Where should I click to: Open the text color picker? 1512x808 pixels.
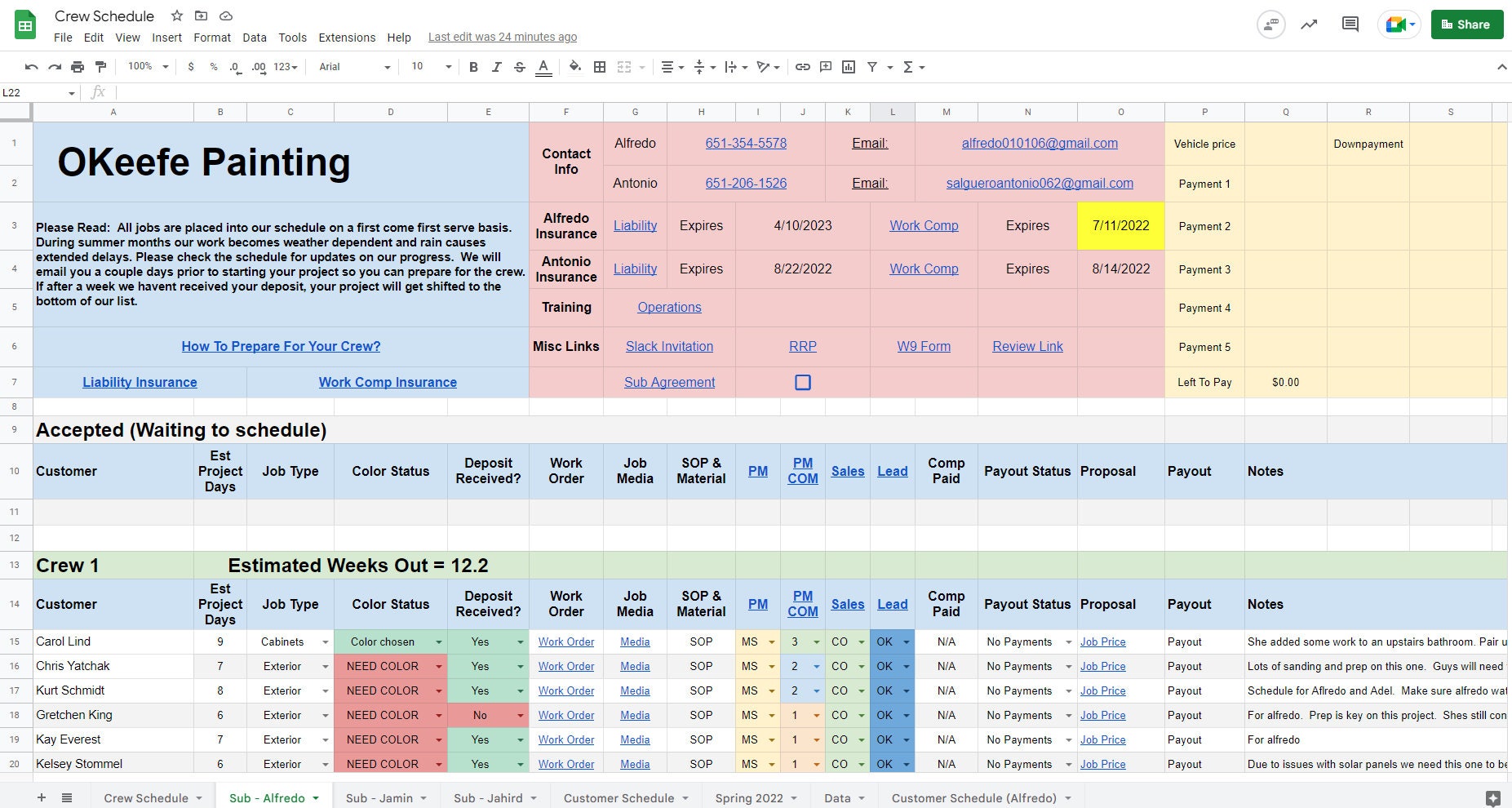(x=543, y=67)
